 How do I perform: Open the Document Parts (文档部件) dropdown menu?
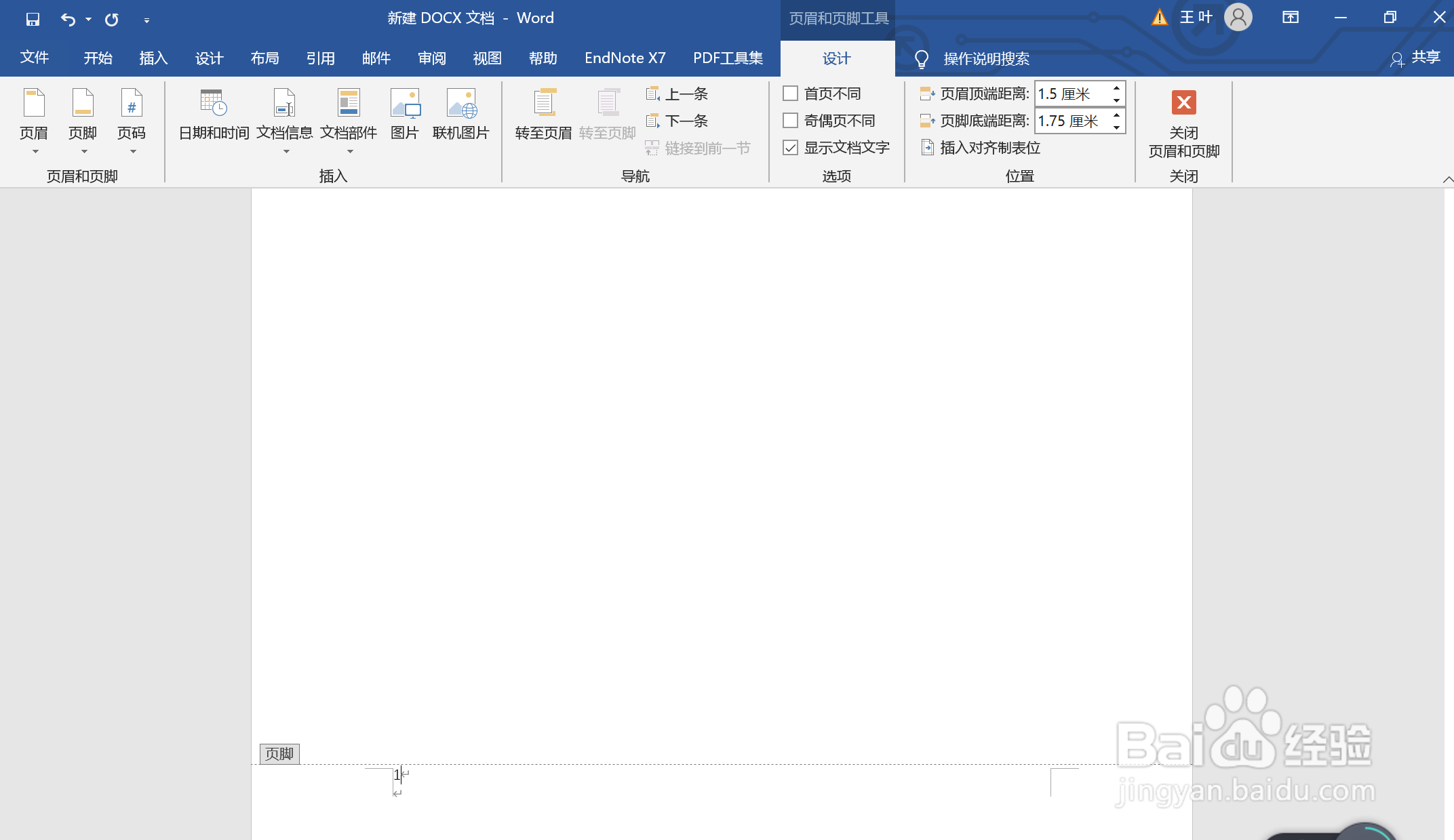[x=349, y=151]
